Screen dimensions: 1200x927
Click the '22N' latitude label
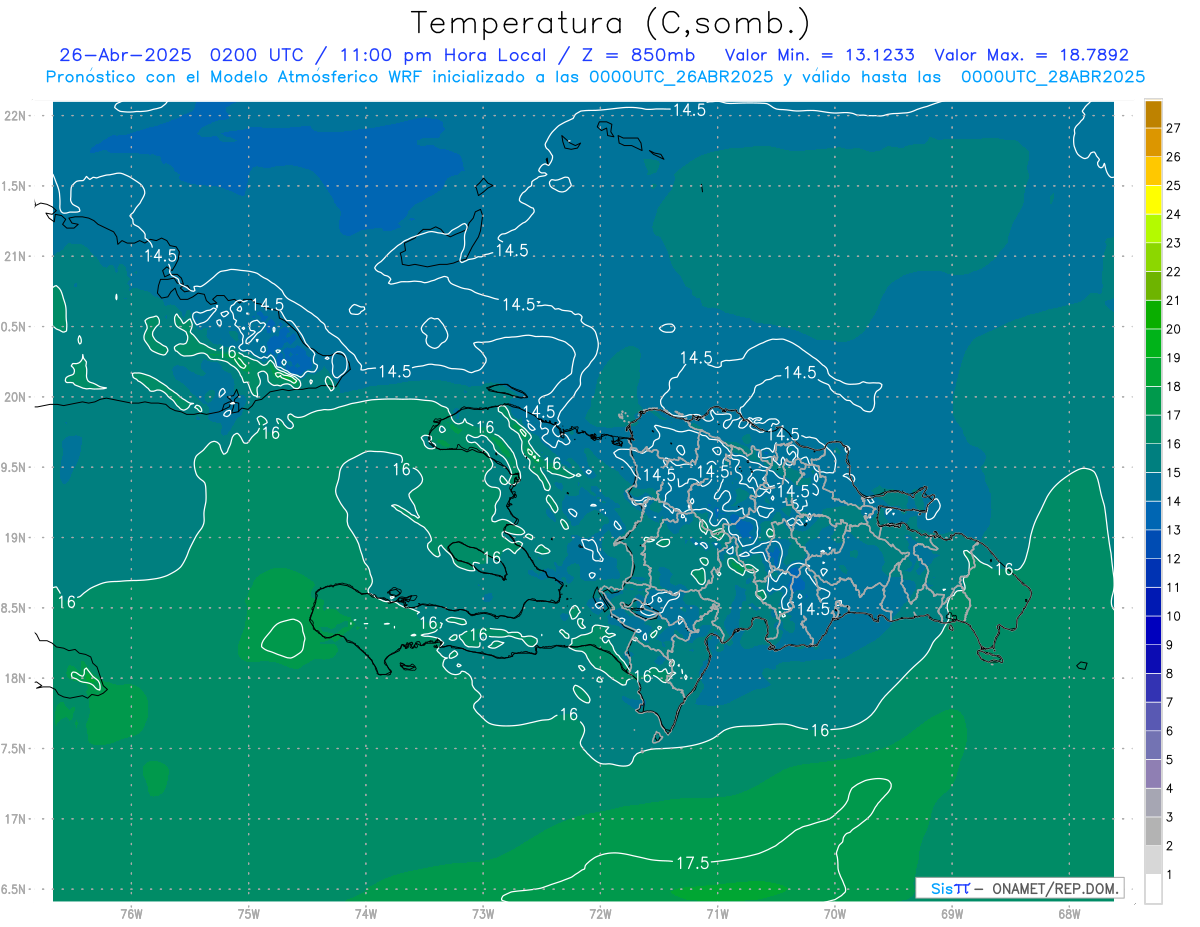[17, 115]
